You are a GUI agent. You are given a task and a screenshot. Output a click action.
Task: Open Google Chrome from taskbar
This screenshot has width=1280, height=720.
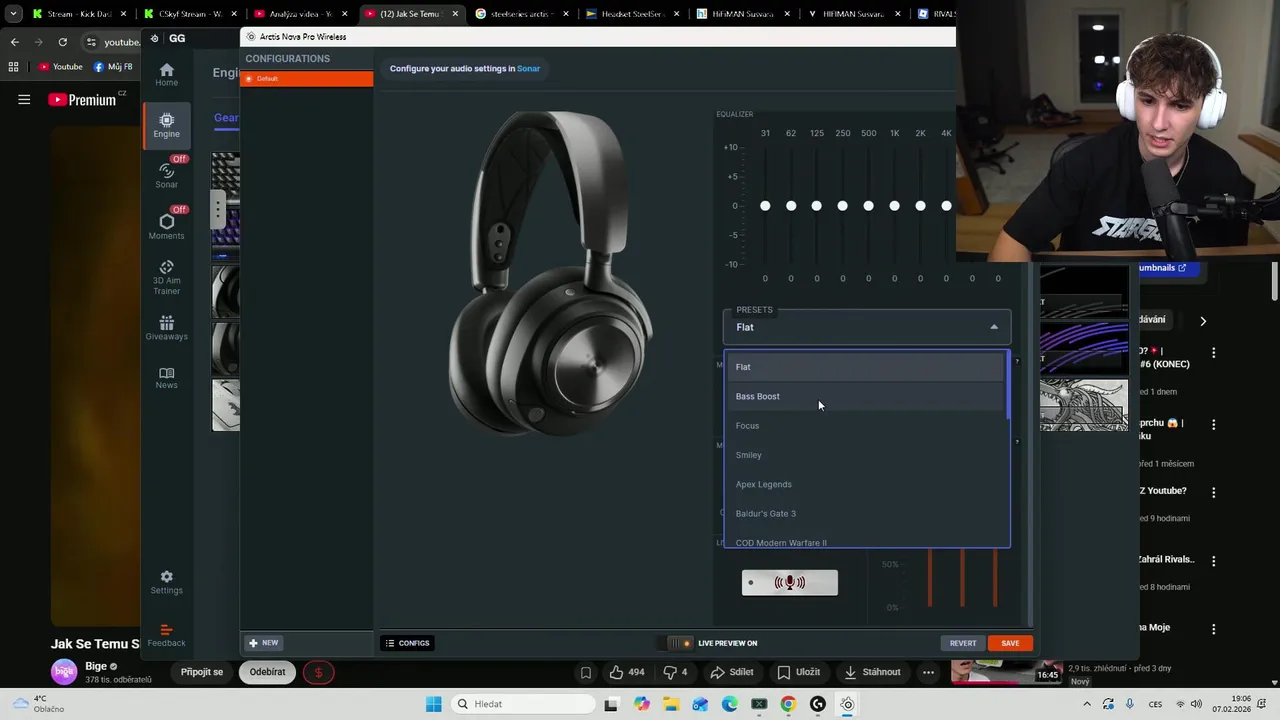pyautogui.click(x=788, y=704)
